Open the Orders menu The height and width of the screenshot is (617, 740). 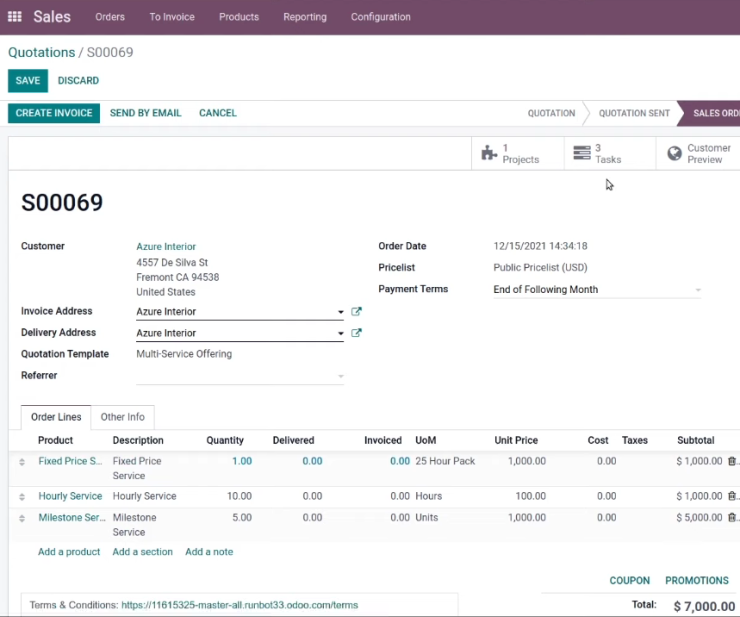(x=110, y=17)
